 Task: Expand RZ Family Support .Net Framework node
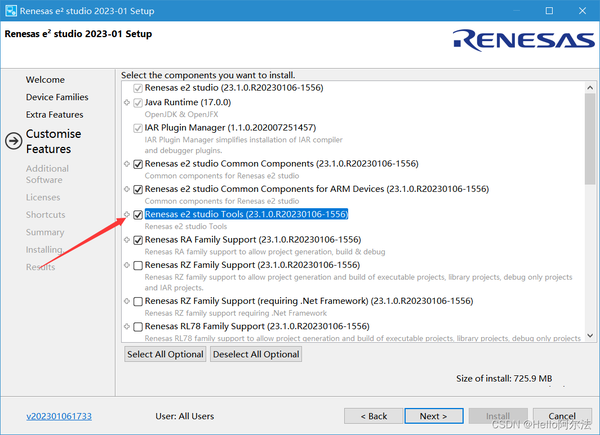(x=127, y=301)
